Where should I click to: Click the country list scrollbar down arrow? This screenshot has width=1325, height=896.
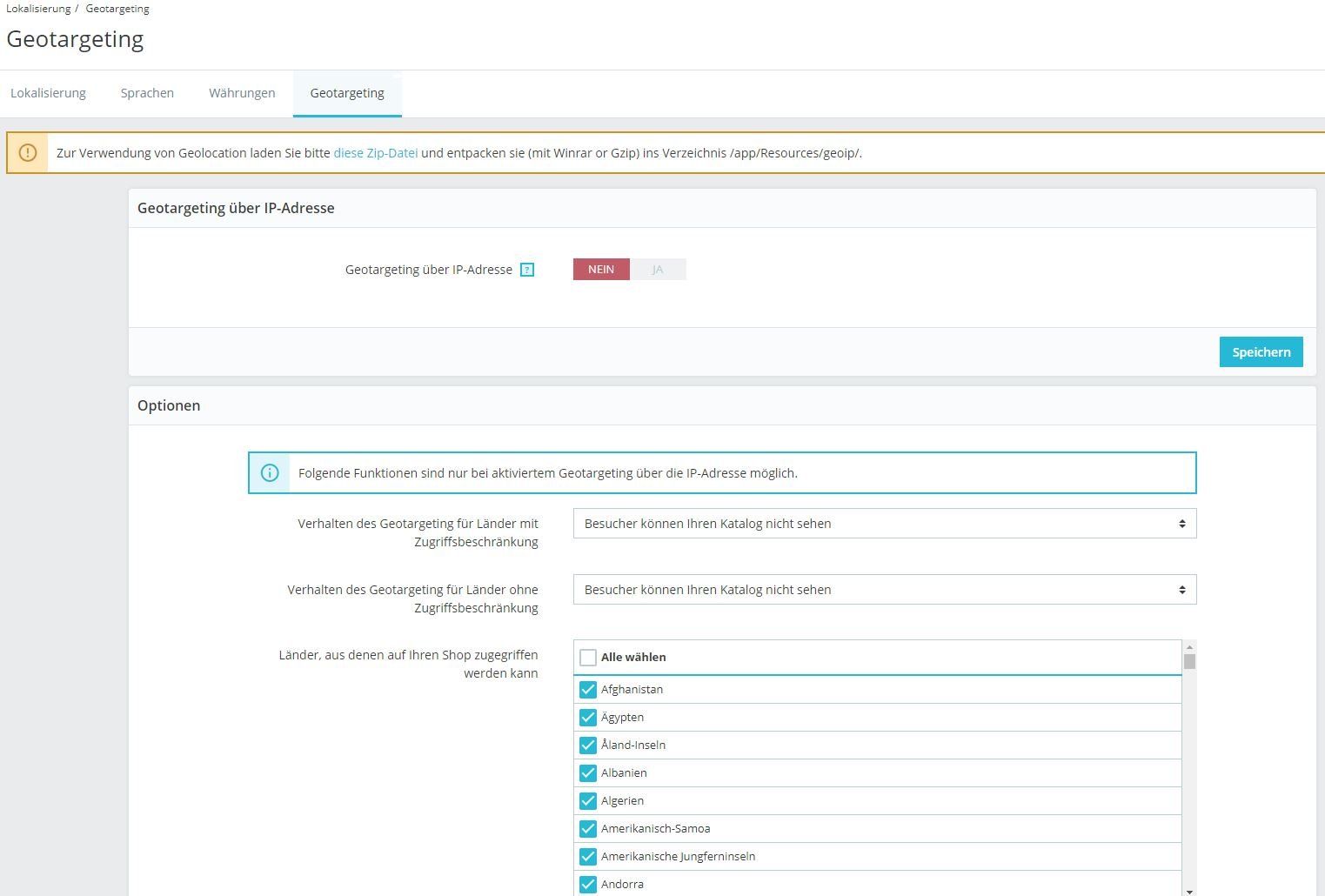click(1189, 891)
